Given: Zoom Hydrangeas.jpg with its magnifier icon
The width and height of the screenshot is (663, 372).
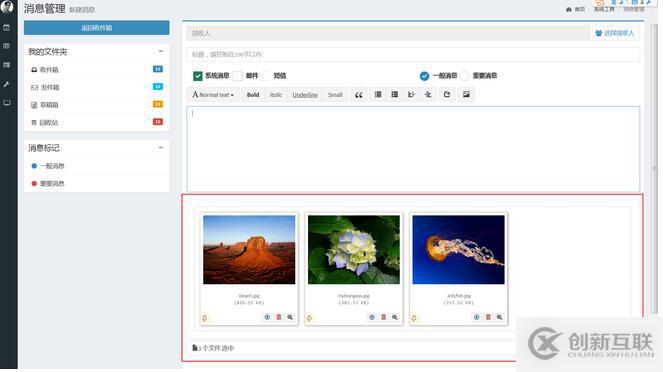Looking at the screenshot, I should pyautogui.click(x=395, y=317).
